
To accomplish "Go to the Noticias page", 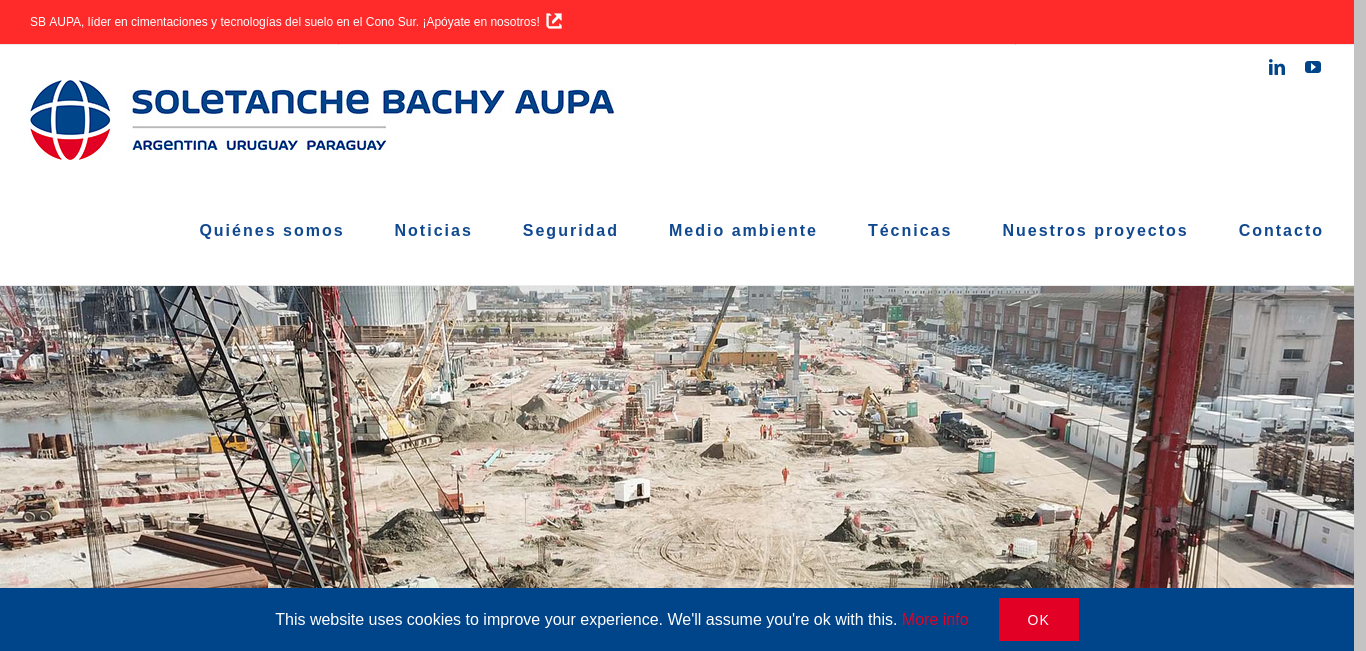I will (x=433, y=231).
